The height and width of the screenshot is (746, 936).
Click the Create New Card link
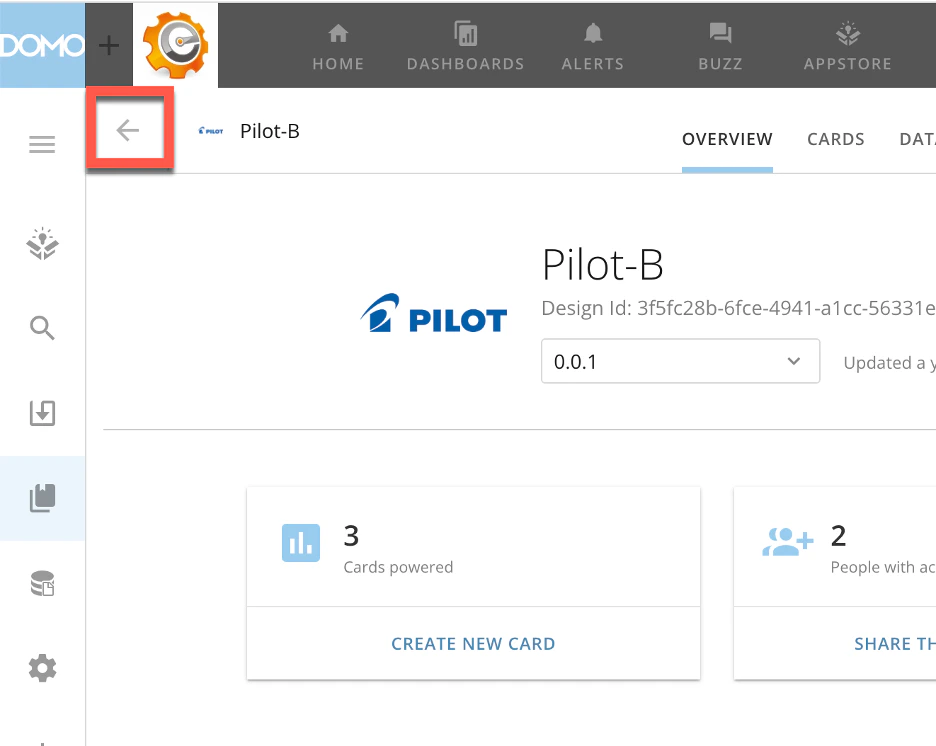[473, 643]
